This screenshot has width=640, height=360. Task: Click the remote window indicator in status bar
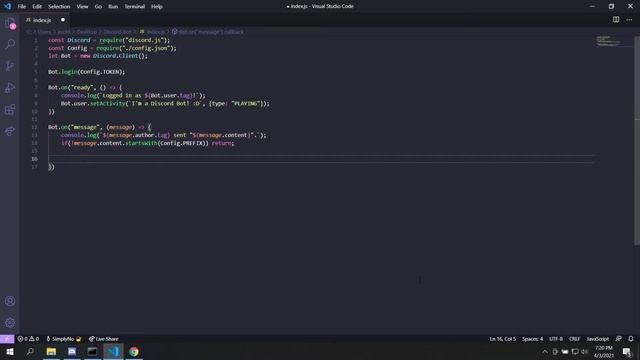point(7,339)
